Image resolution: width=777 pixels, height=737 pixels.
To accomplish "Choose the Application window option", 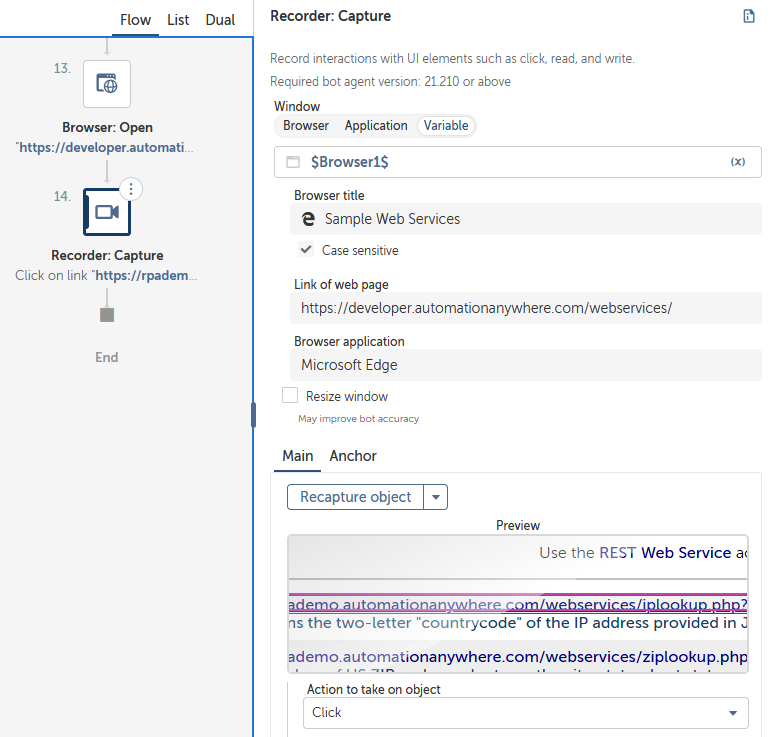I will click(376, 126).
